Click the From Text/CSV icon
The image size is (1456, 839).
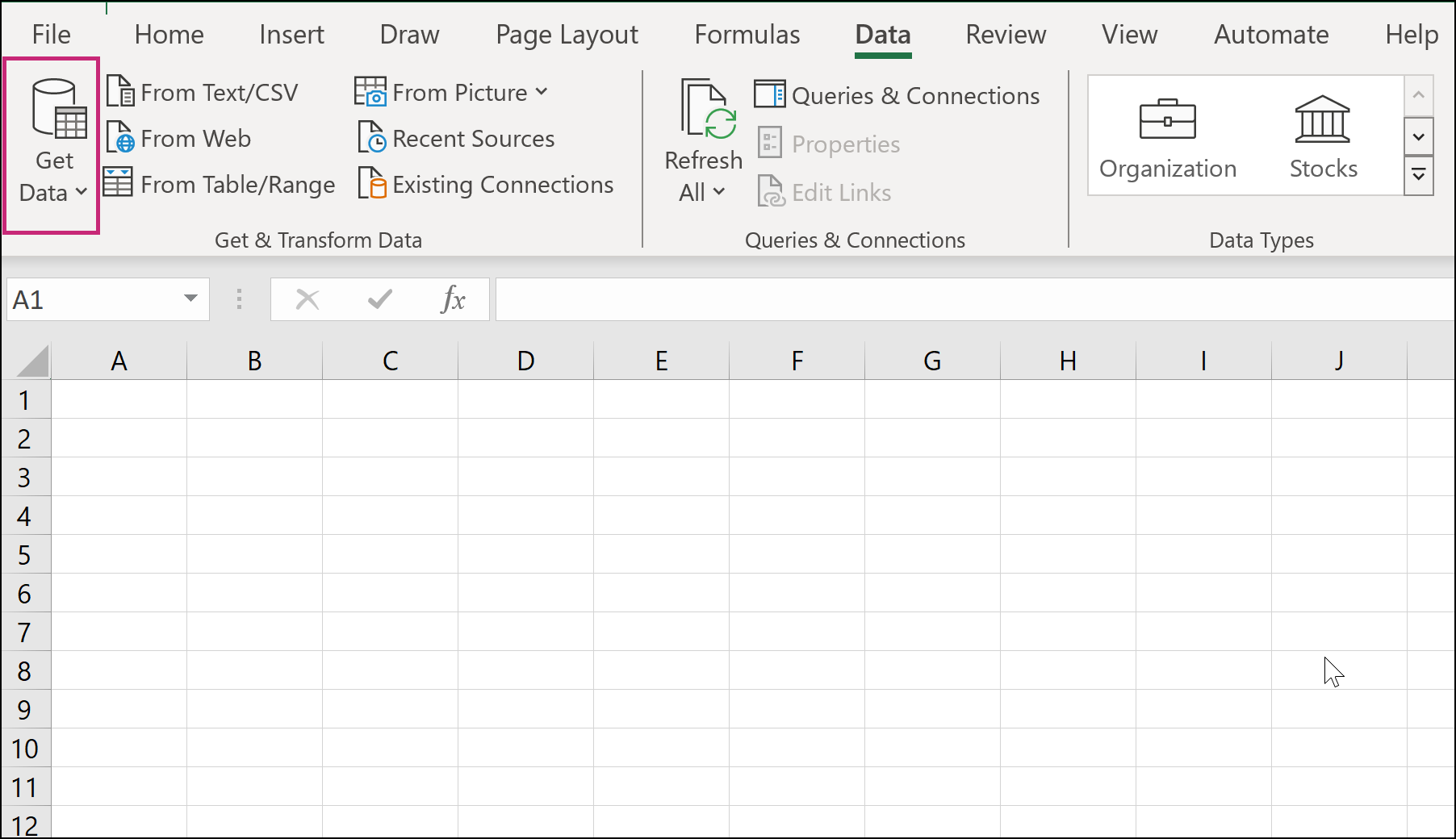(x=120, y=92)
